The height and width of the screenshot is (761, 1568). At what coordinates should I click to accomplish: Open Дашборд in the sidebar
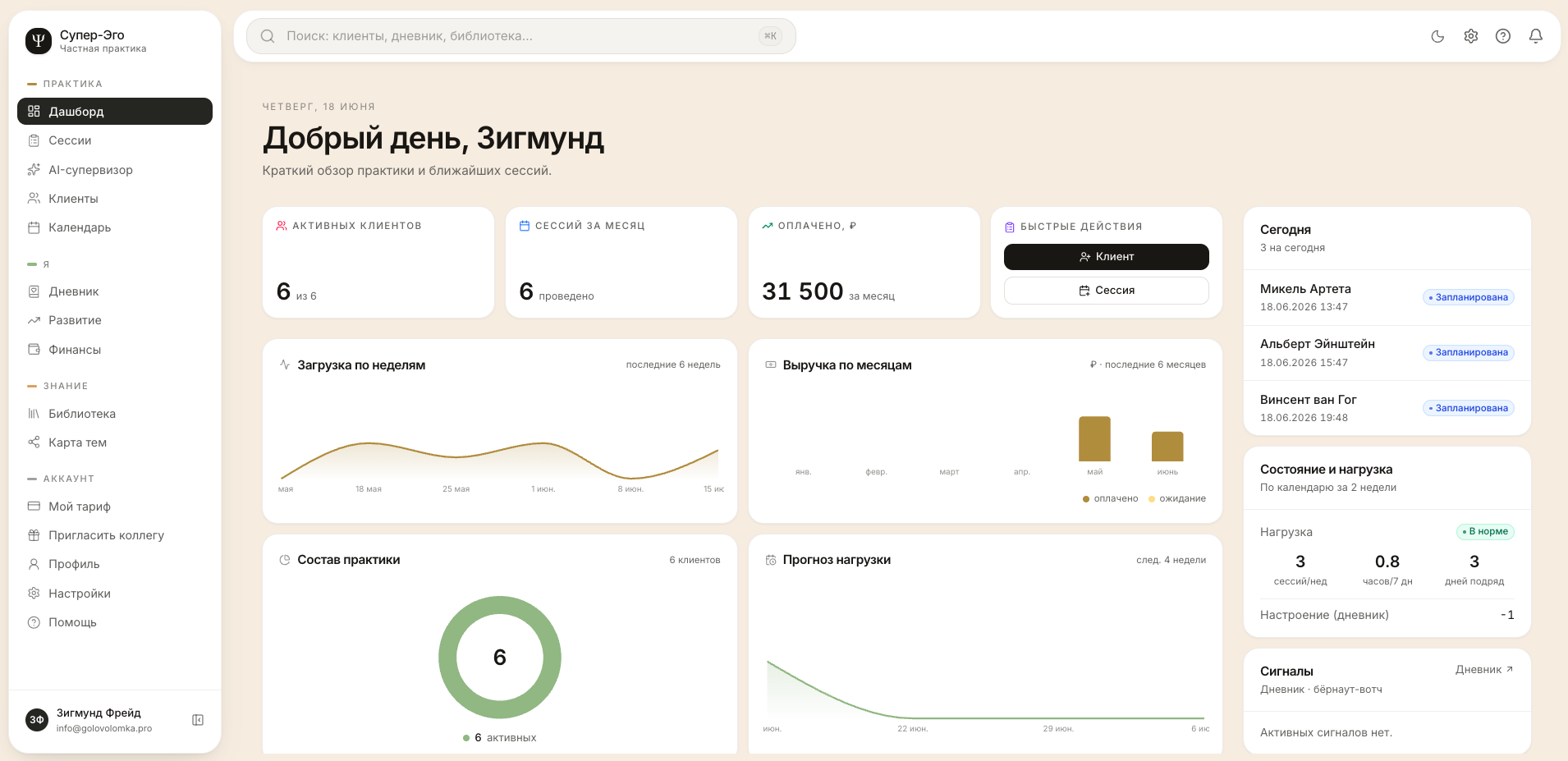pos(115,112)
